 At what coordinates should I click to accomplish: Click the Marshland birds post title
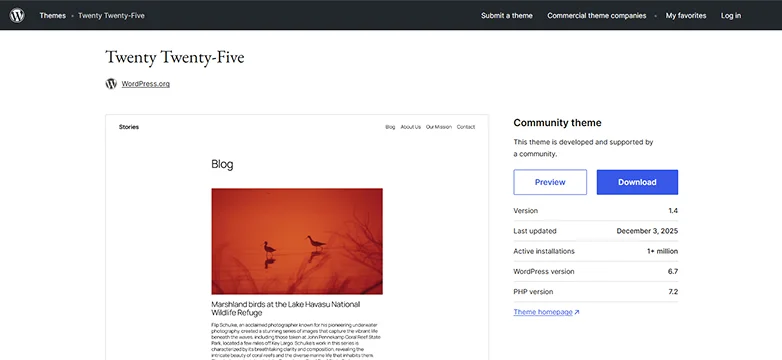(x=285, y=308)
